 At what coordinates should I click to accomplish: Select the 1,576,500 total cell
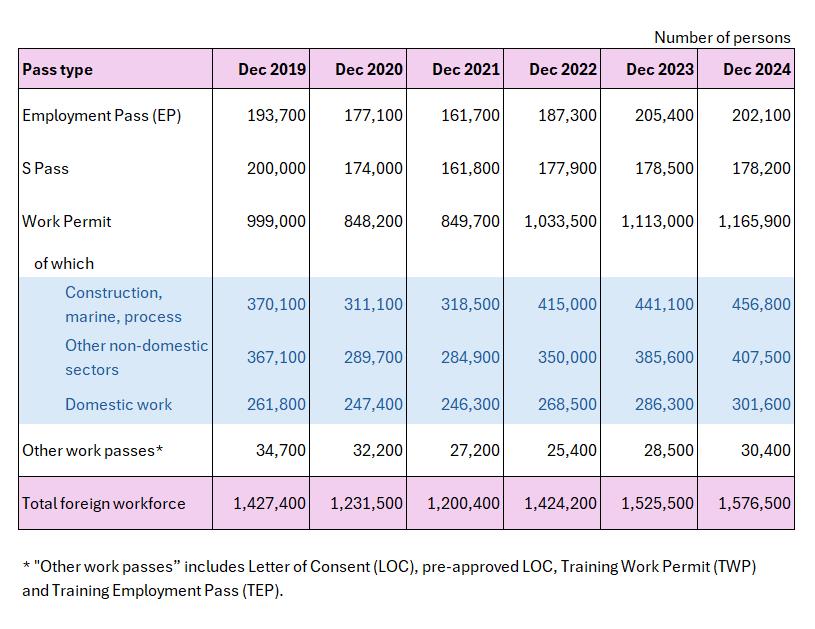[x=754, y=503]
